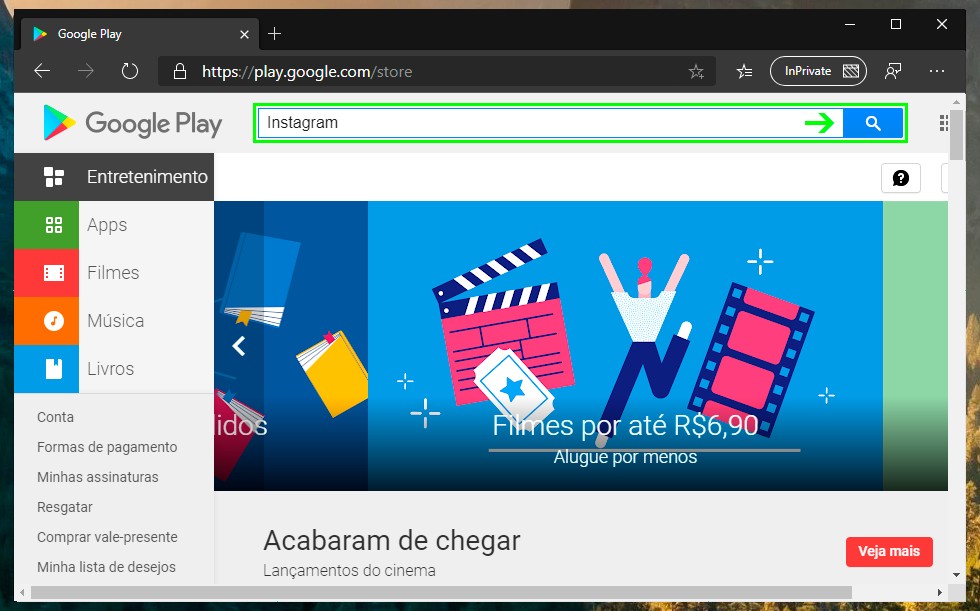This screenshot has height=611, width=980.
Task: Reload the page with the refresh icon
Action: (129, 71)
